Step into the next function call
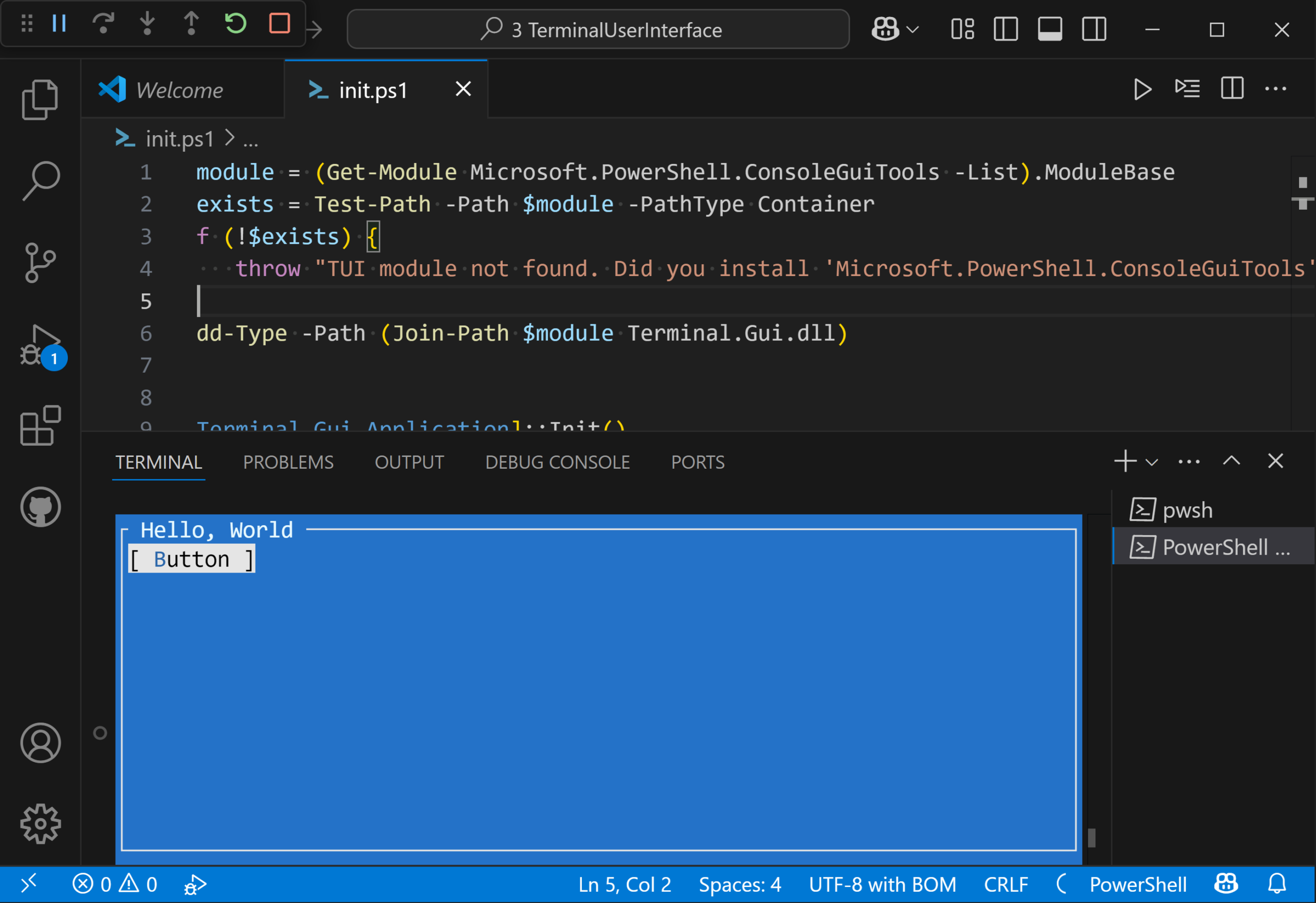 pyautogui.click(x=147, y=24)
